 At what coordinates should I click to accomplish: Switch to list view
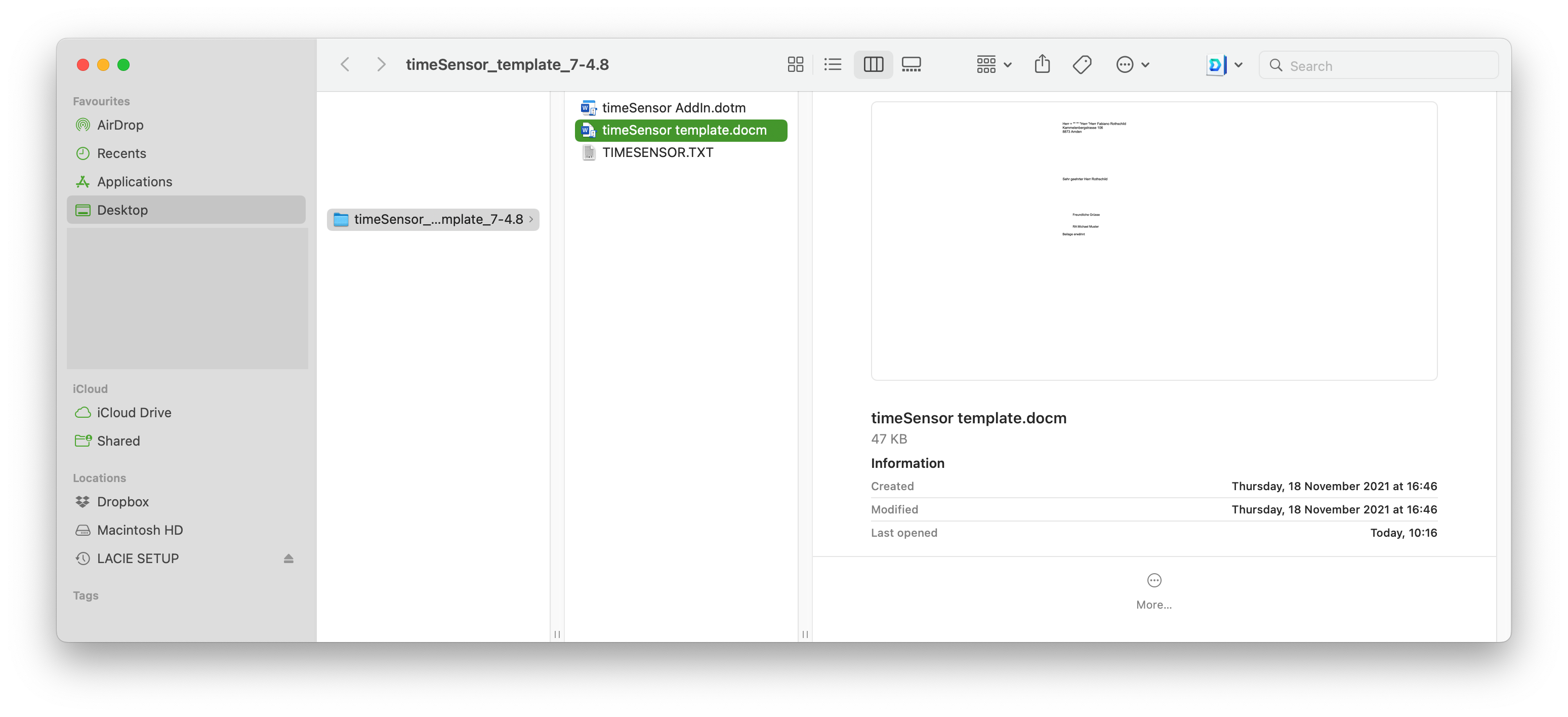[x=833, y=65]
